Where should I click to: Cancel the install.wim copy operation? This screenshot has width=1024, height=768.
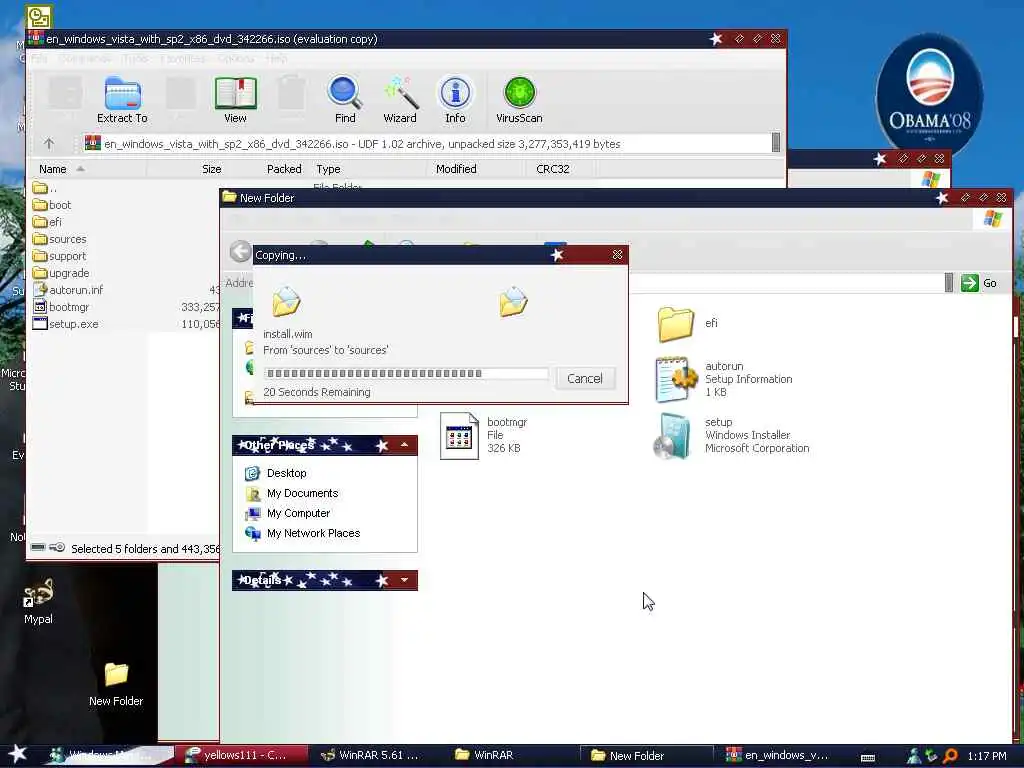(x=584, y=379)
